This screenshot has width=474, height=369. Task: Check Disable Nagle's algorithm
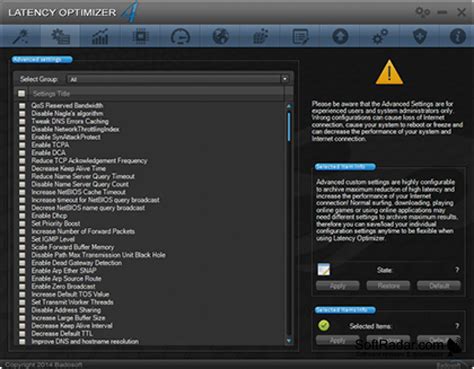(22, 113)
